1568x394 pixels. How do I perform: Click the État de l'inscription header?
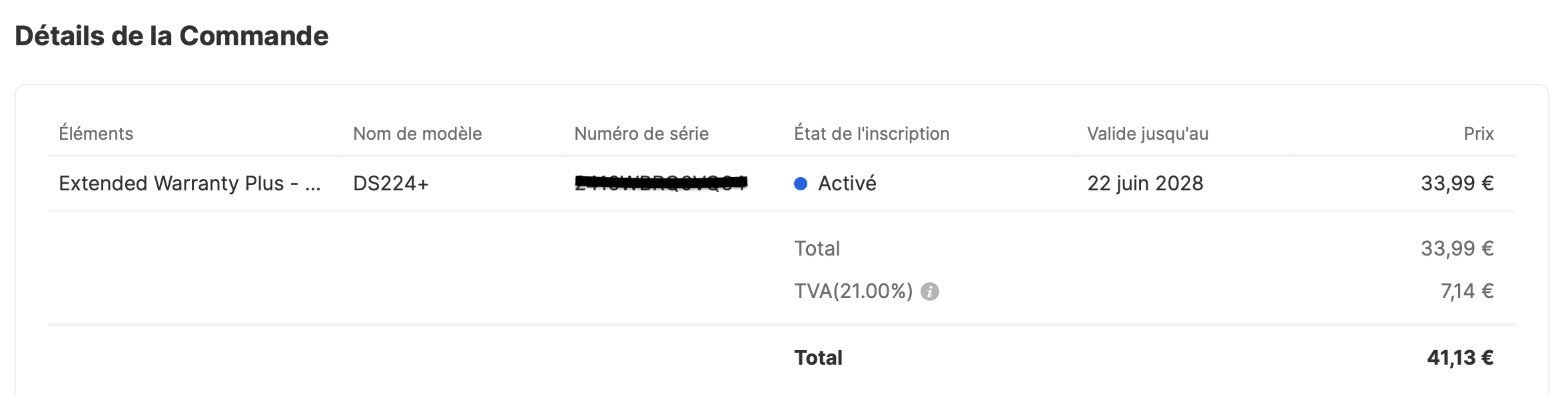tap(872, 134)
